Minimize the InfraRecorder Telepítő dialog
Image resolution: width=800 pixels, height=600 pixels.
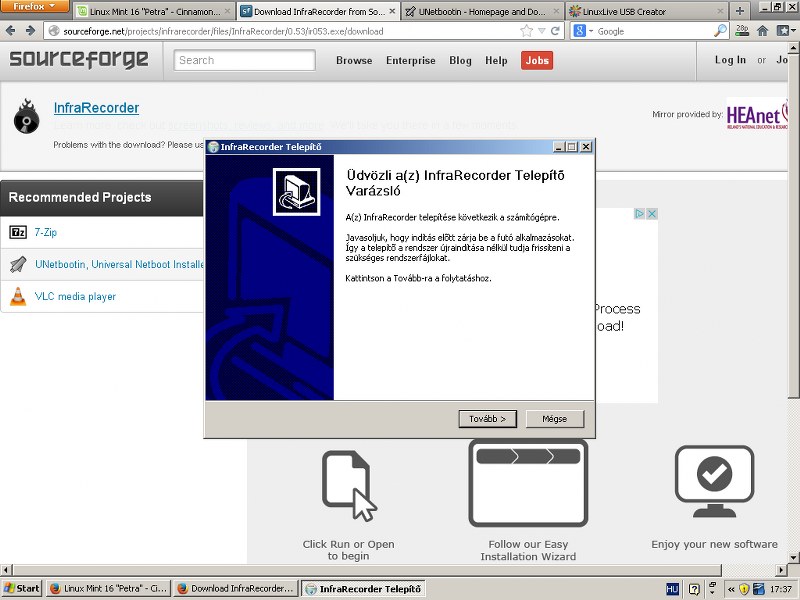[559, 147]
